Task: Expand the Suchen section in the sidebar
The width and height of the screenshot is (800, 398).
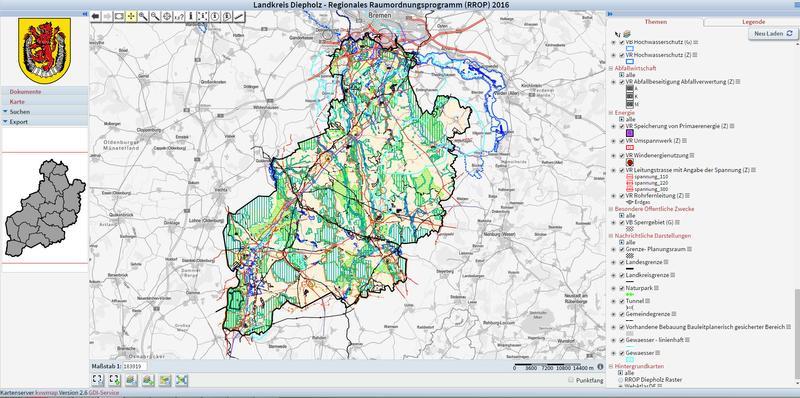Action: [x=19, y=112]
